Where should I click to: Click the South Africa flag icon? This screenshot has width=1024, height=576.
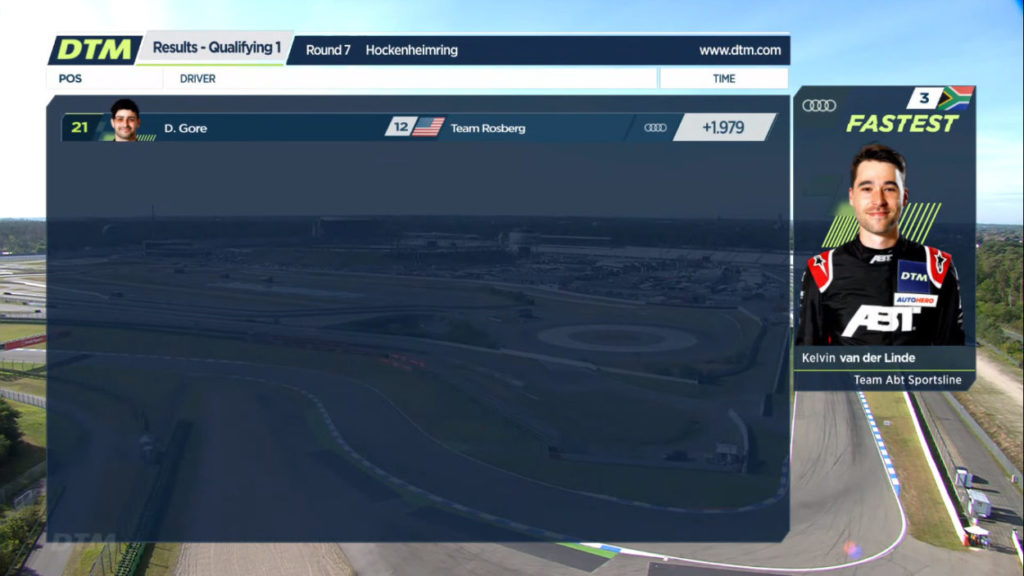coord(957,98)
